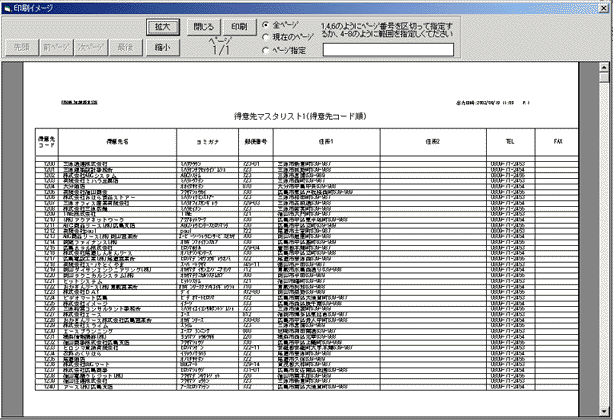Screen dimensions: 613x420
Task: Select the 全ページ all pages radio button
Action: click(266, 25)
